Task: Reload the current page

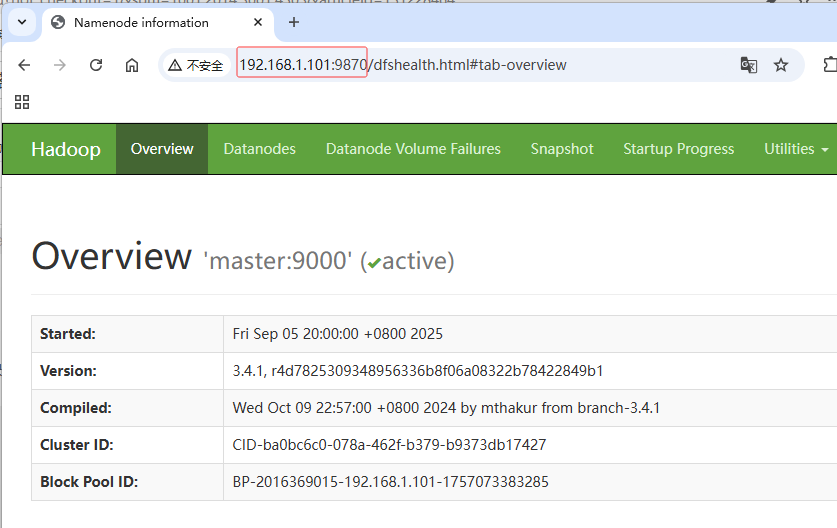Action: [x=96, y=65]
